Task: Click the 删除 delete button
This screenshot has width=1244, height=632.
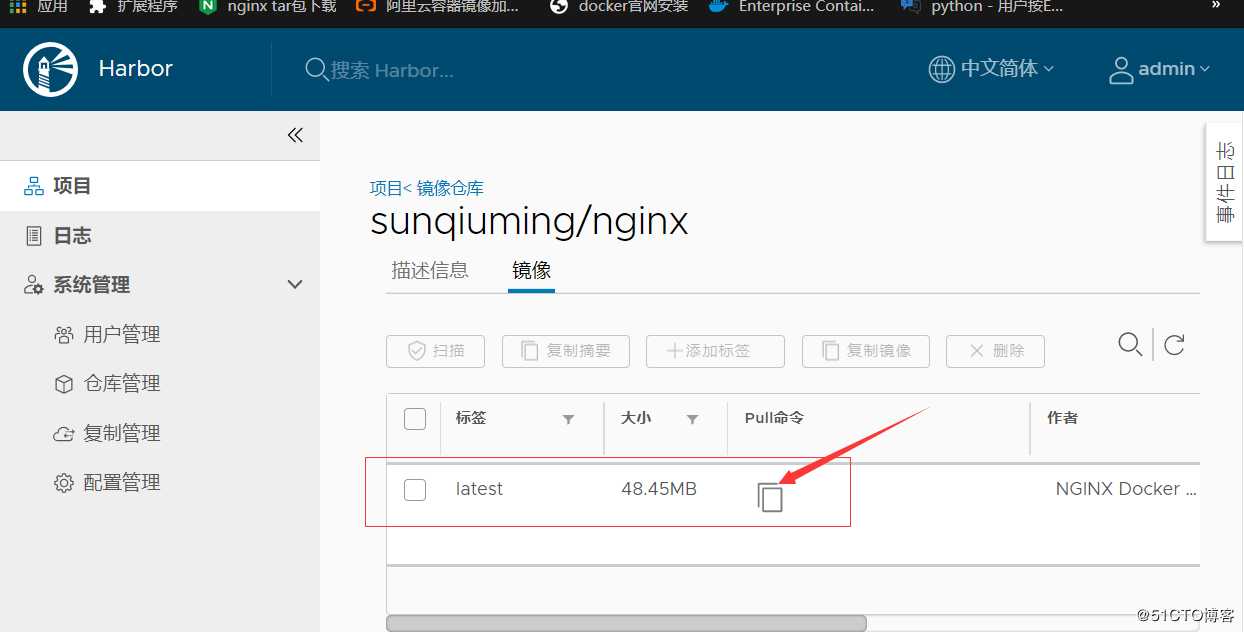Action: (995, 351)
